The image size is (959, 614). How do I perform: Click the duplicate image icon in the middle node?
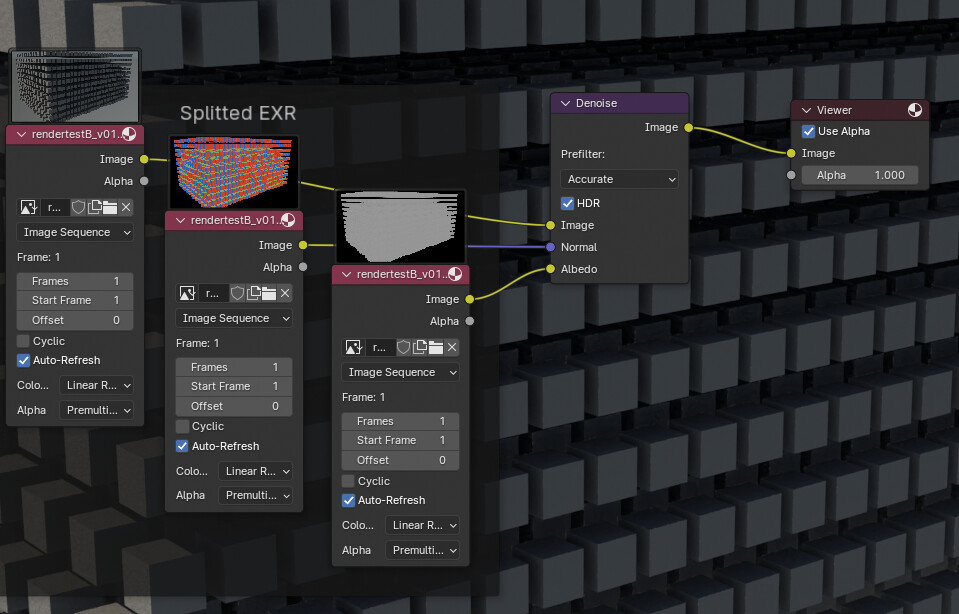pyautogui.click(x=253, y=292)
